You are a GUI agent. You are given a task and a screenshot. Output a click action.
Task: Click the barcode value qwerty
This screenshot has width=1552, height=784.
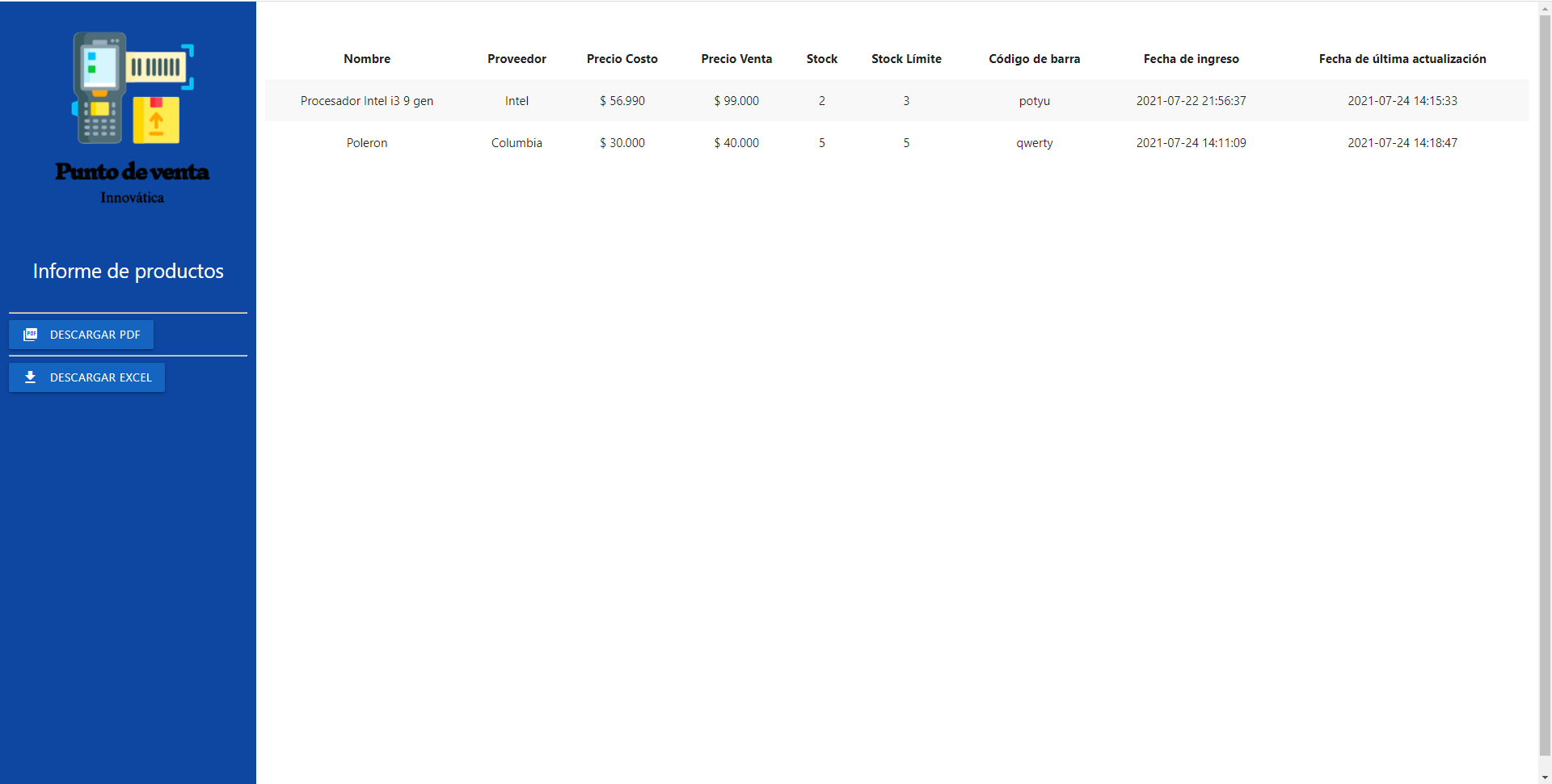point(1034,143)
